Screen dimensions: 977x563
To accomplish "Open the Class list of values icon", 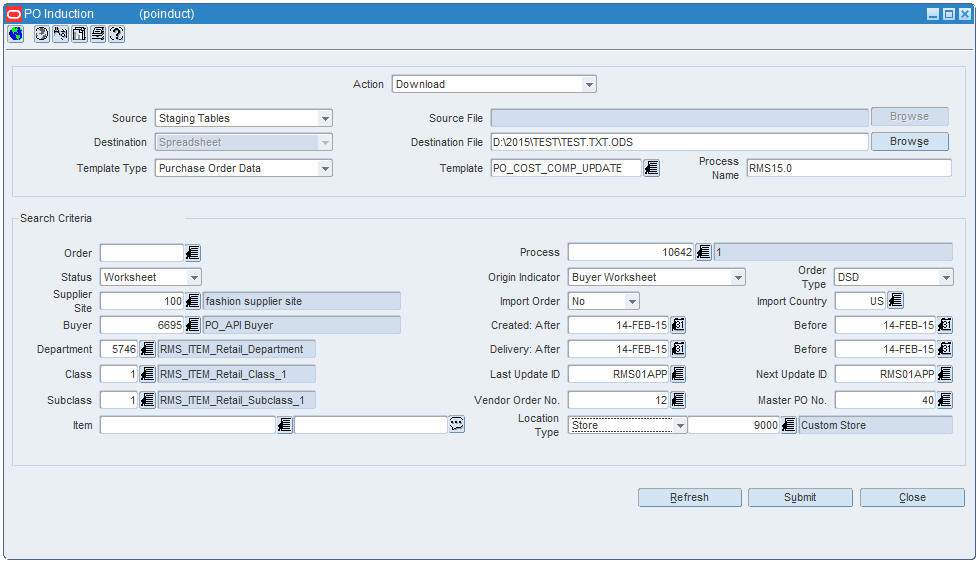I will (x=147, y=374).
